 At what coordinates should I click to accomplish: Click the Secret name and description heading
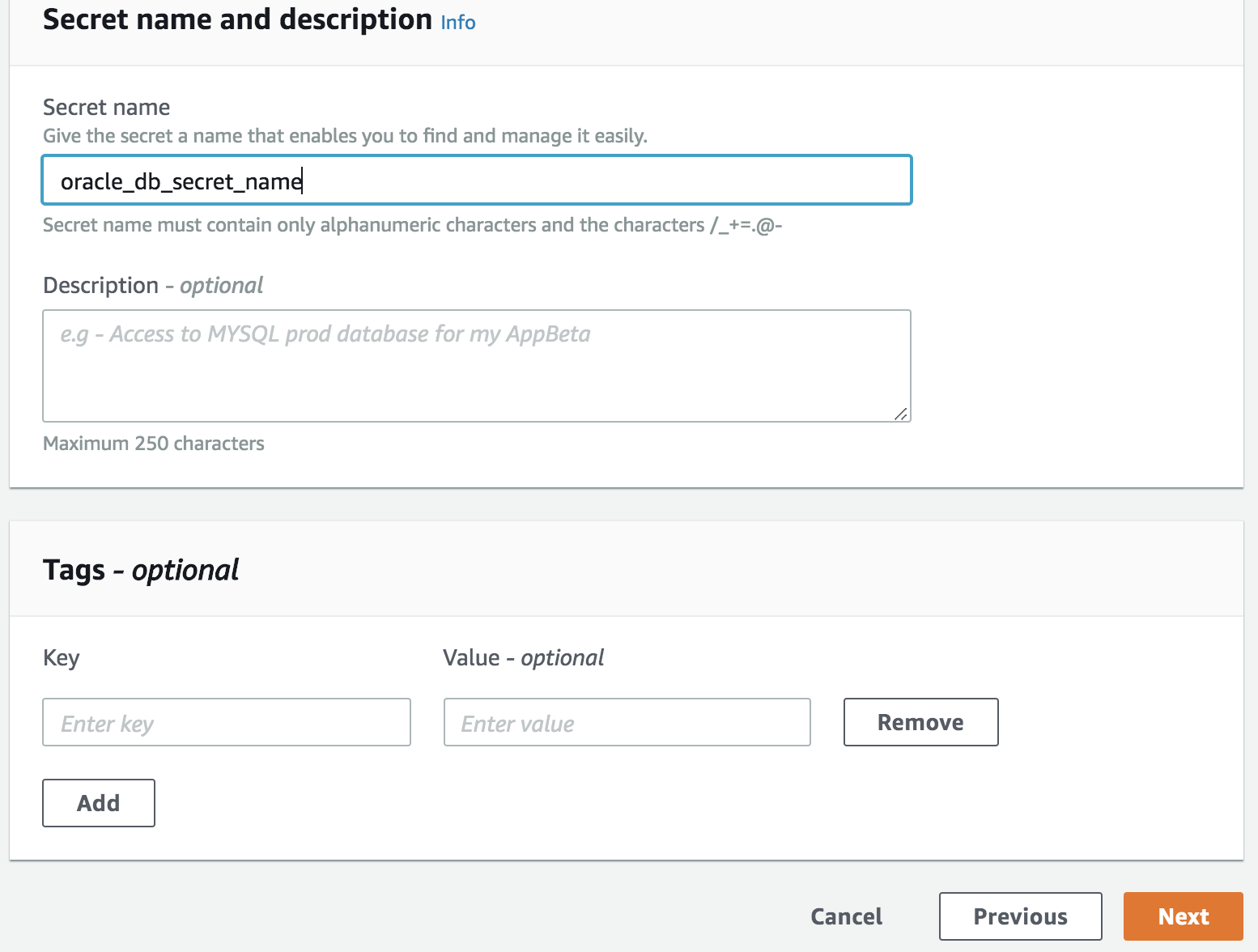[237, 19]
